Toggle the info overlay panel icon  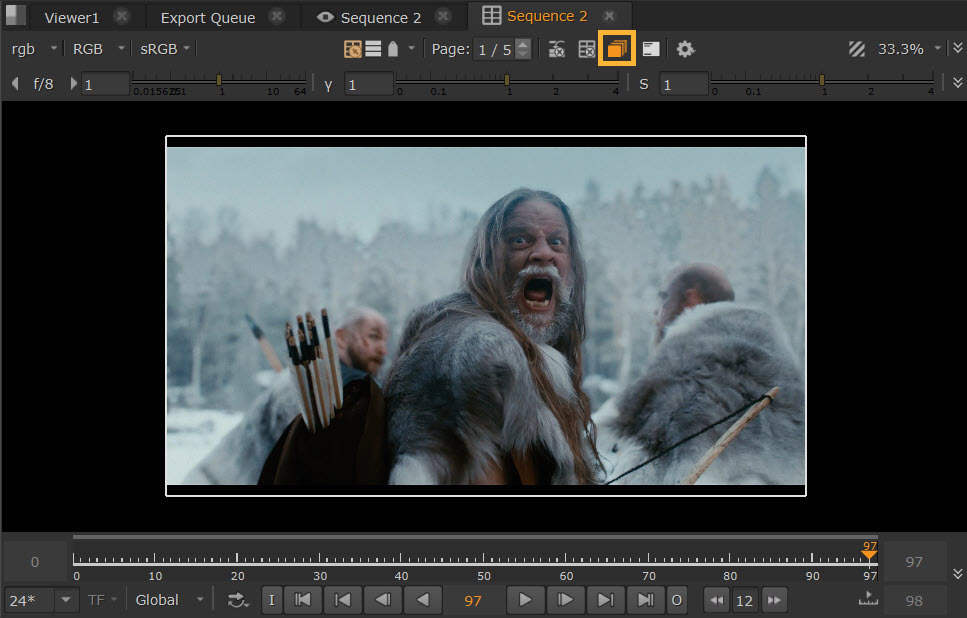[x=651, y=49]
